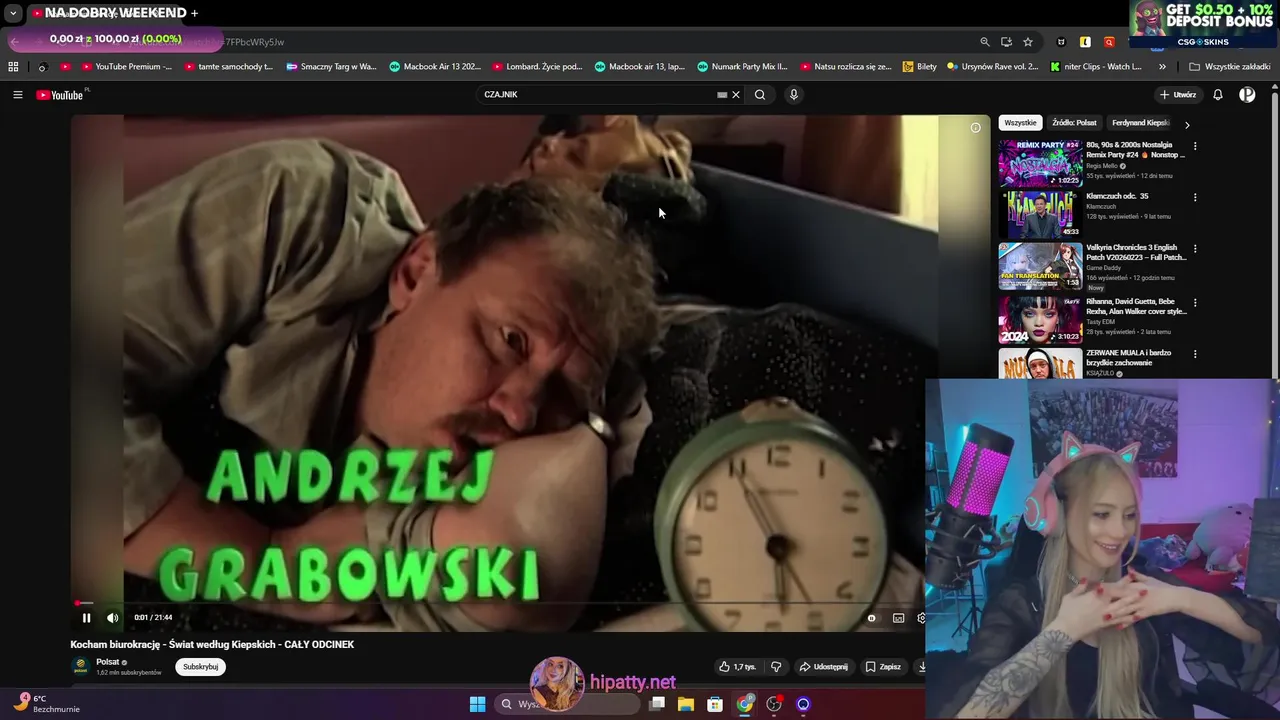The image size is (1280, 720).
Task: Open 80s, 90s & 2000s Nostalgia Remix thumbnail
Action: (1040, 162)
